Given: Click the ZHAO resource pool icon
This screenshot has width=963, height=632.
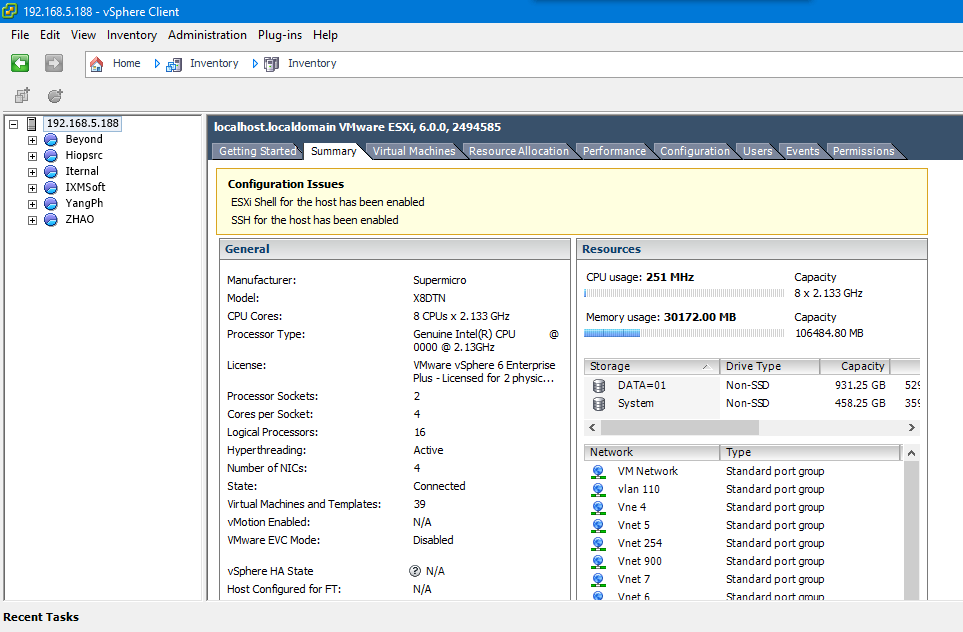Looking at the screenshot, I should point(51,220).
